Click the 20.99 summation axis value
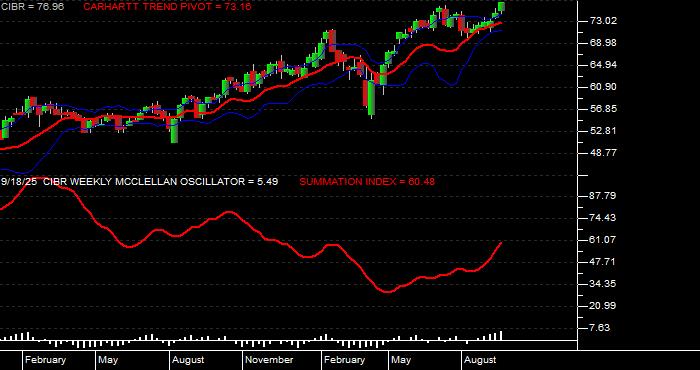This screenshot has height=370, width=700. coord(603,306)
